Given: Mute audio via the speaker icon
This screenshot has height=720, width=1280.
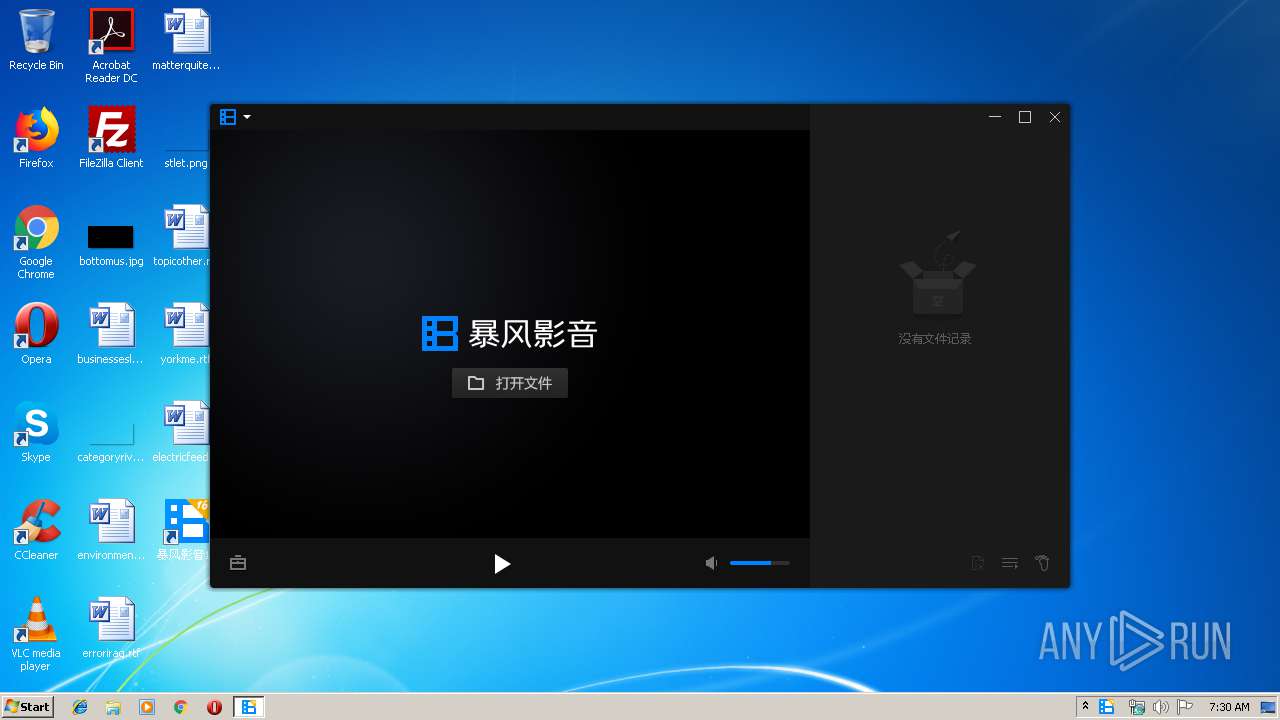Looking at the screenshot, I should (711, 564).
